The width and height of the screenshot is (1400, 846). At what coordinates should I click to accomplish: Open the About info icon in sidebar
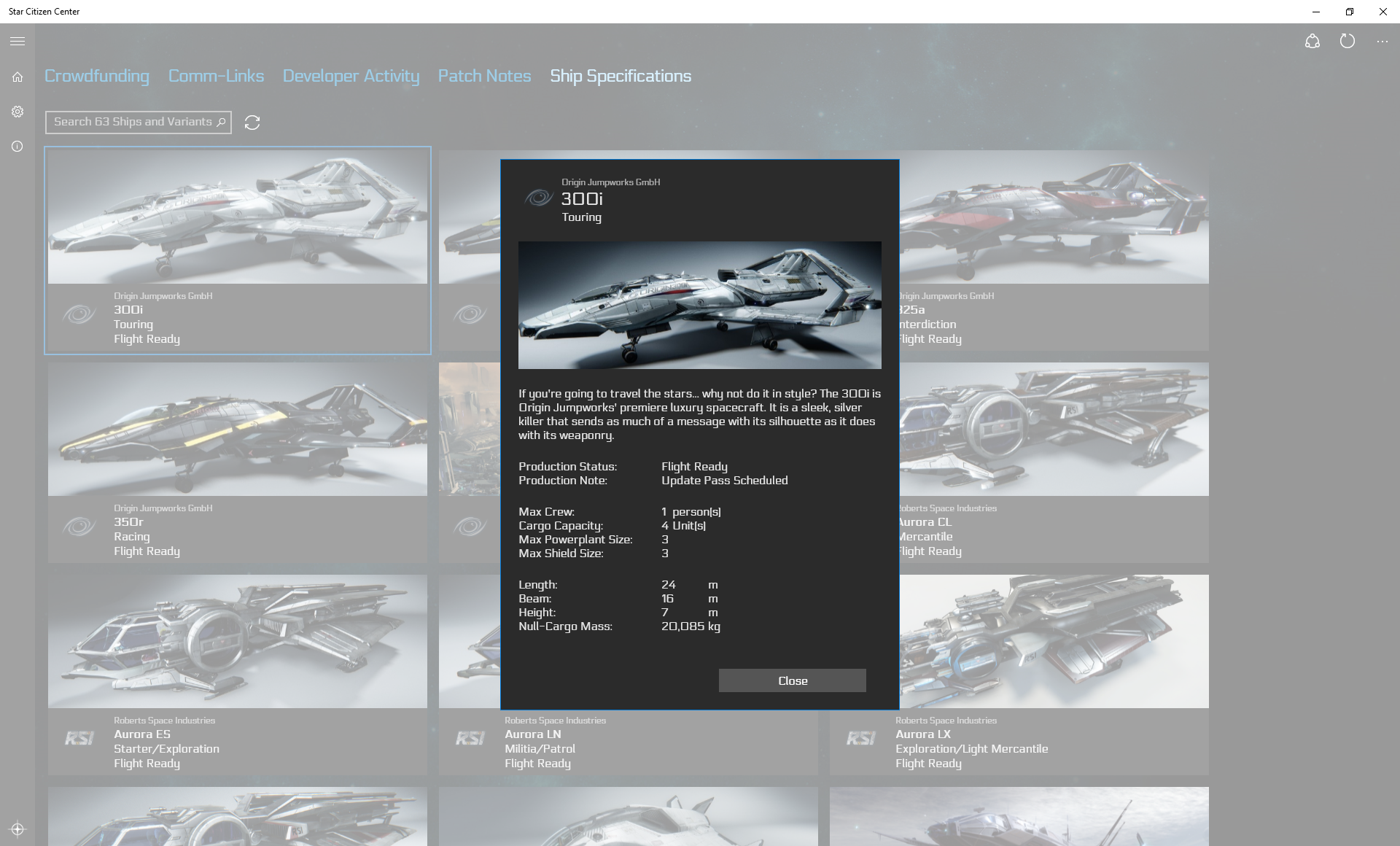pos(17,147)
